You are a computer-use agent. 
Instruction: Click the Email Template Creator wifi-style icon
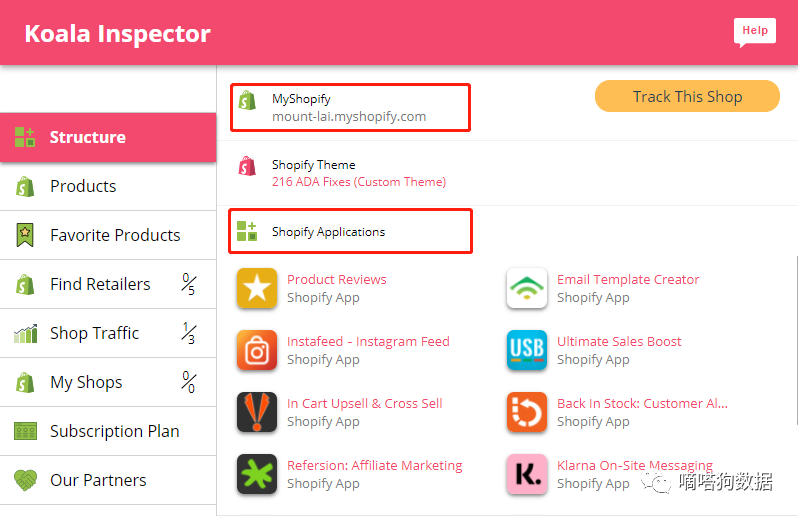click(527, 288)
